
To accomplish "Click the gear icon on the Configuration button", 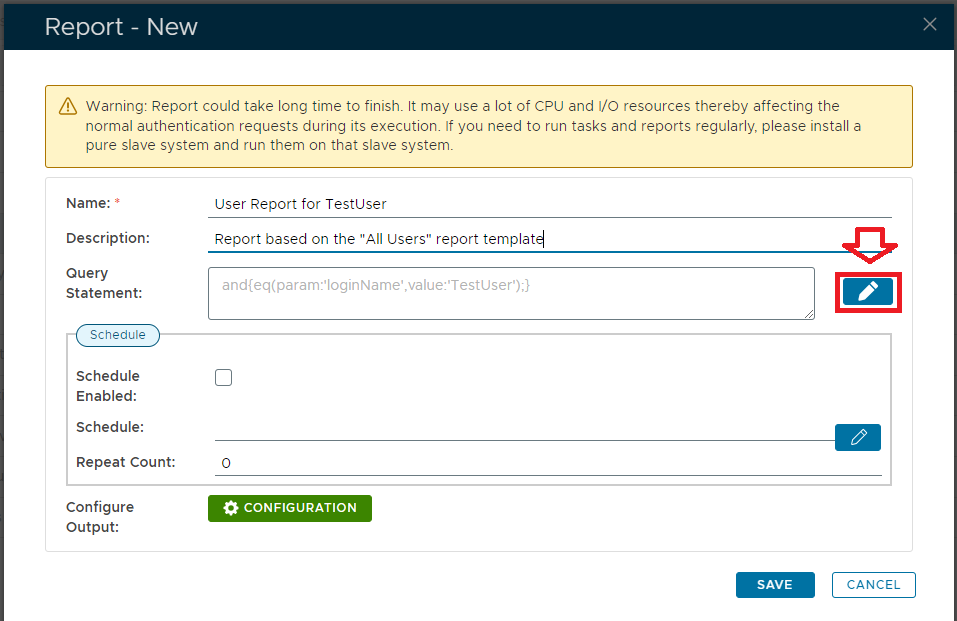I will pos(231,508).
